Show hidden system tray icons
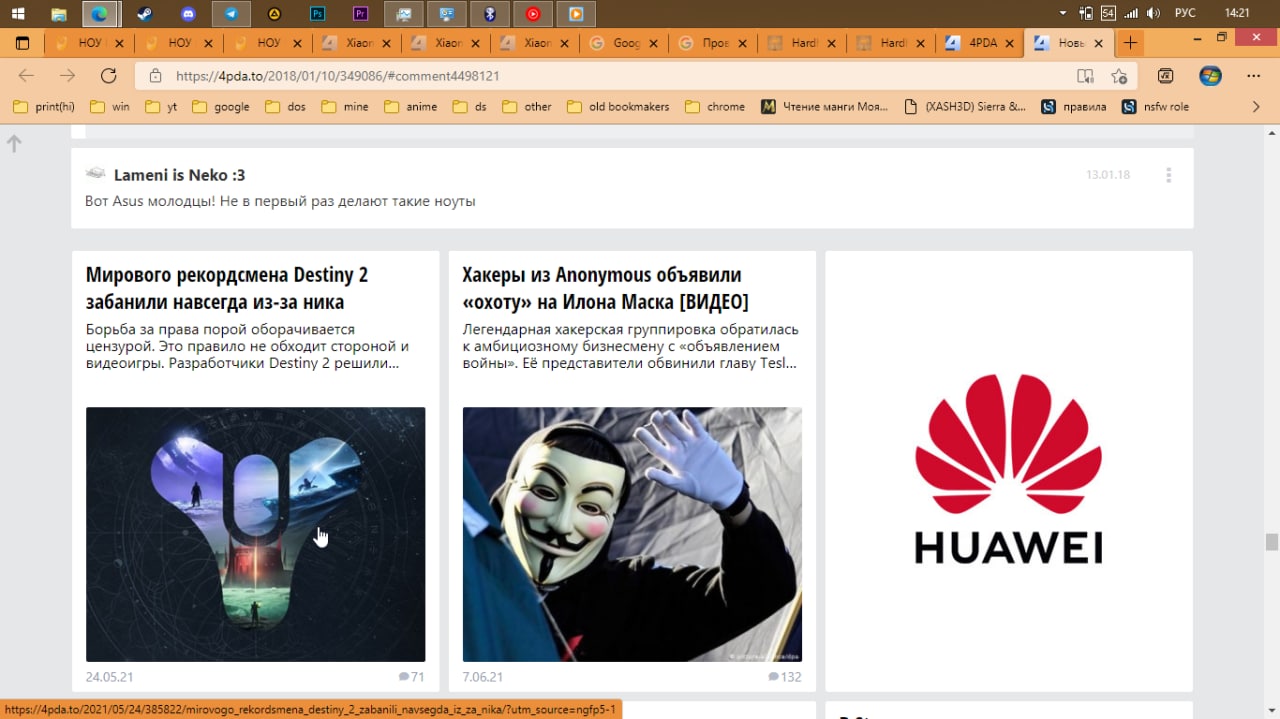Image resolution: width=1280 pixels, height=719 pixels. (1063, 13)
